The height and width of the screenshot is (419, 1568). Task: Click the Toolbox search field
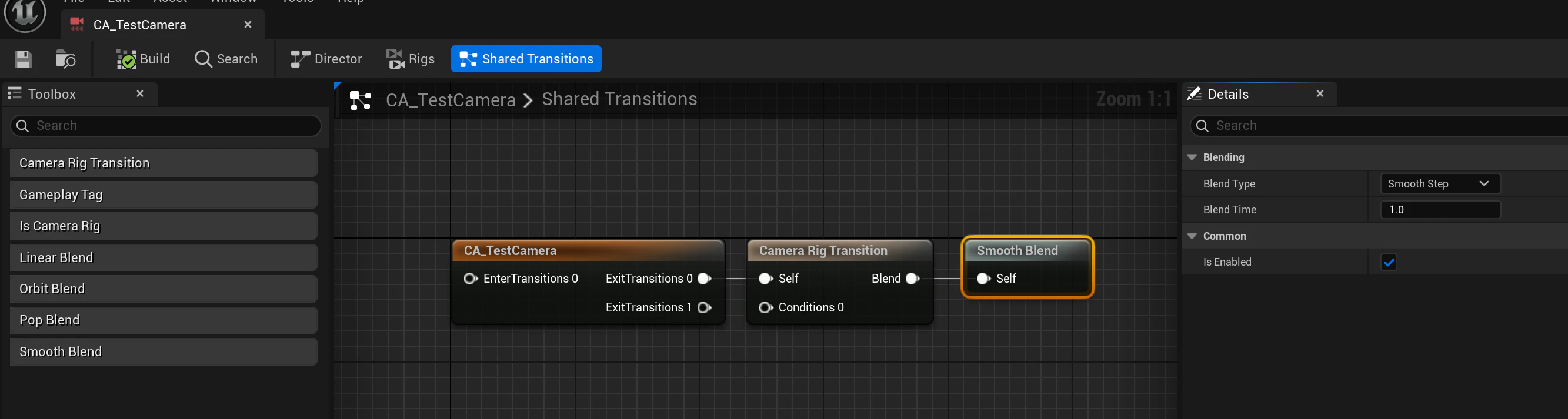[166, 126]
